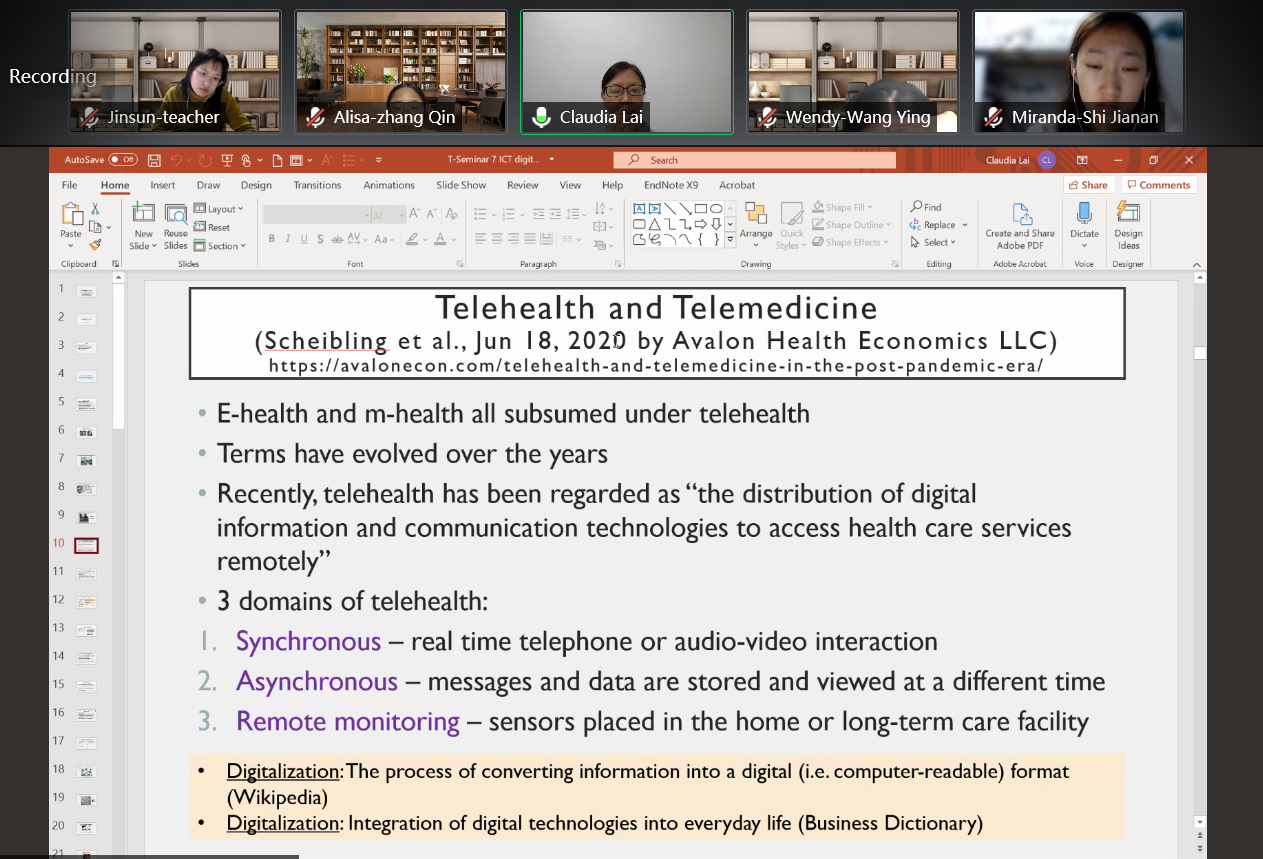Open the Comments button

1158,185
